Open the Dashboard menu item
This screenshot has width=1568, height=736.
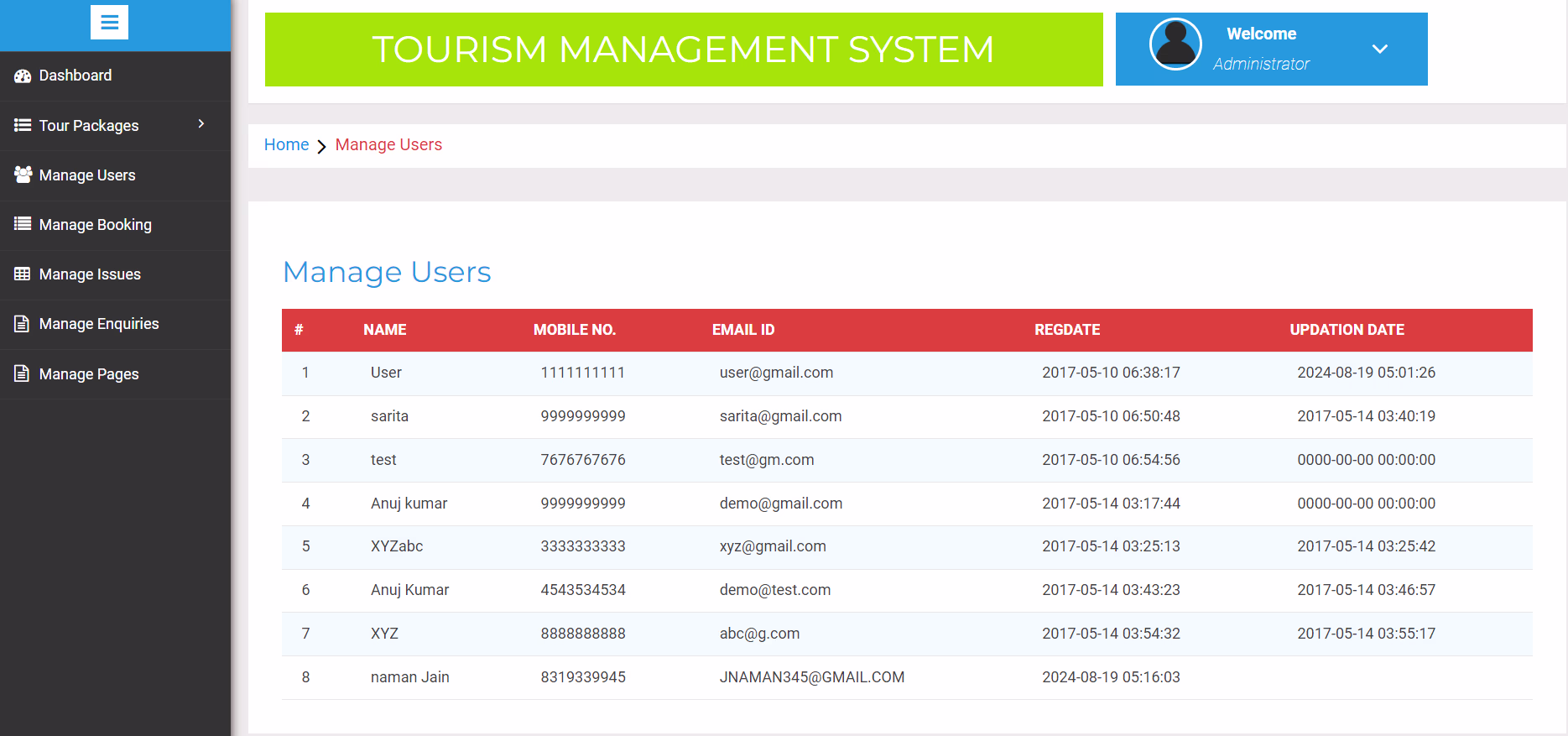(x=115, y=76)
